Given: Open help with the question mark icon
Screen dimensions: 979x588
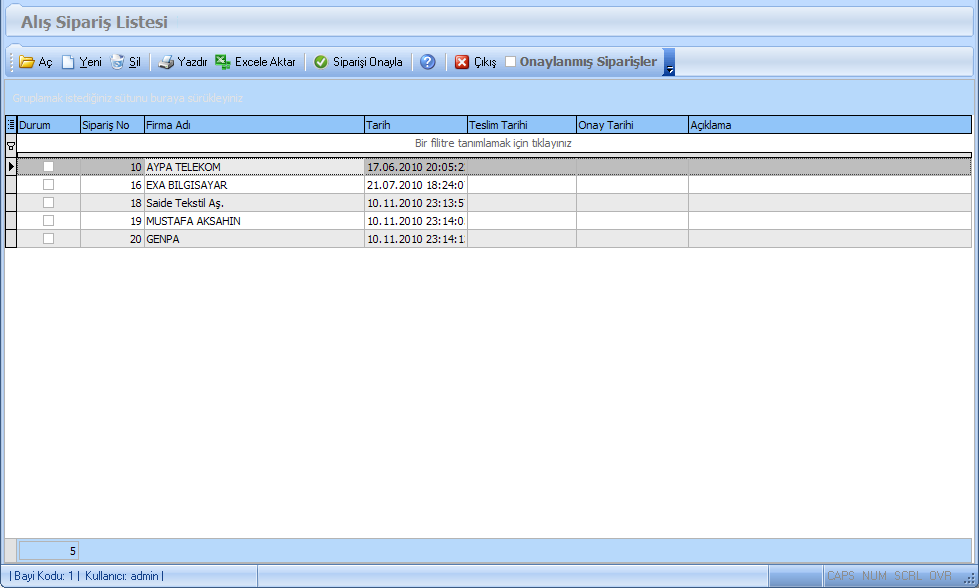Looking at the screenshot, I should pos(428,62).
